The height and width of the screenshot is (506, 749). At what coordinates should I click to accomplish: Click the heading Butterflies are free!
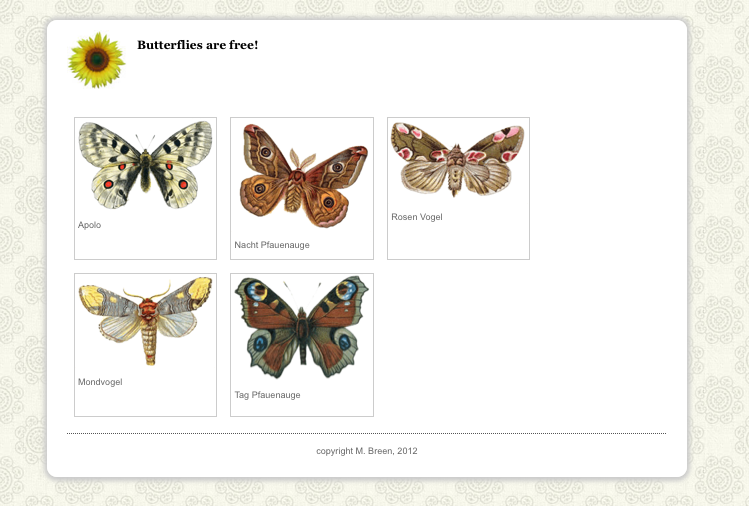coord(198,45)
